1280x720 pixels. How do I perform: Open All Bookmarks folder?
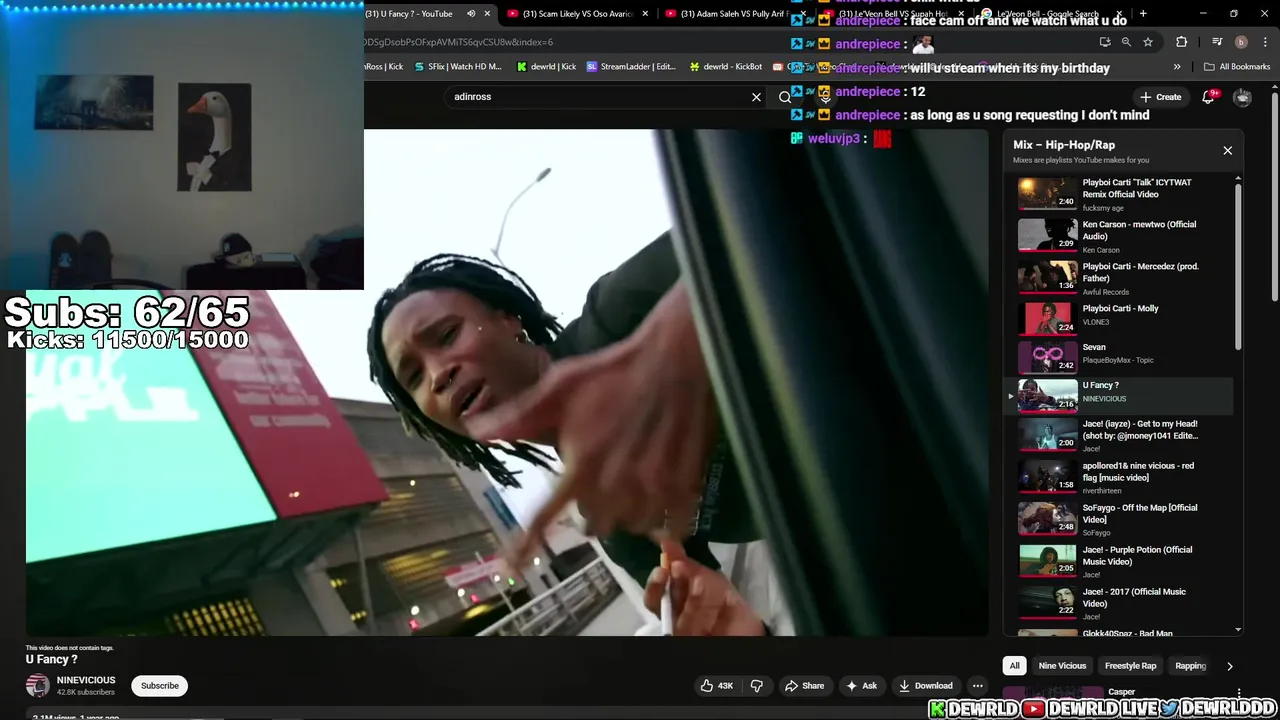[x=1237, y=67]
